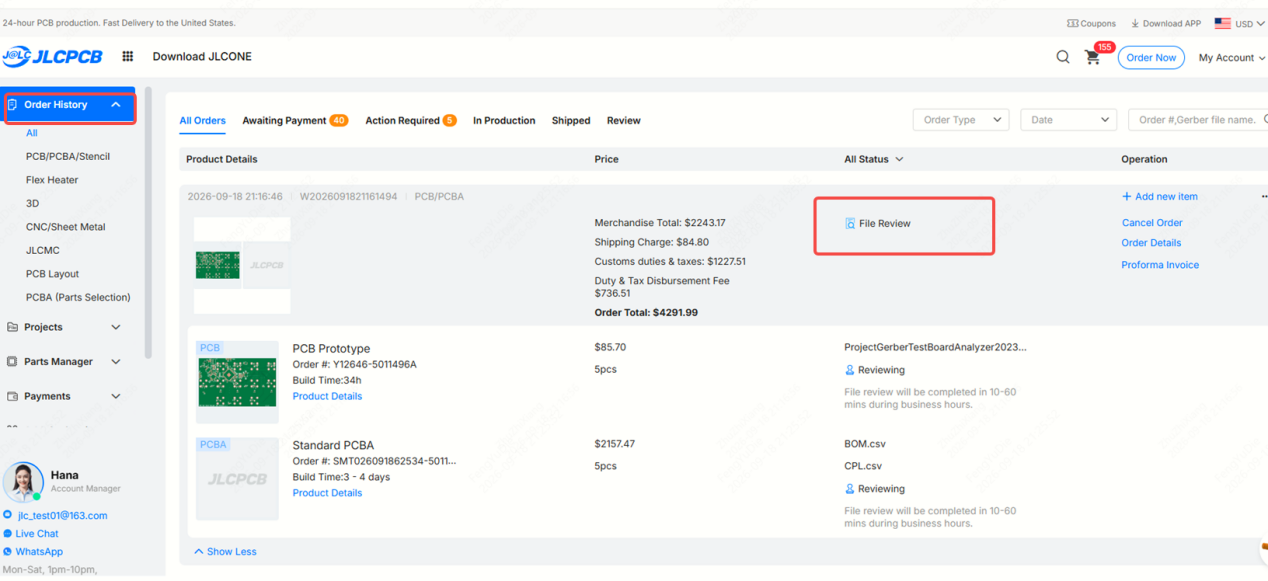Select All in the sidebar
The height and width of the screenshot is (581, 1268).
32,133
